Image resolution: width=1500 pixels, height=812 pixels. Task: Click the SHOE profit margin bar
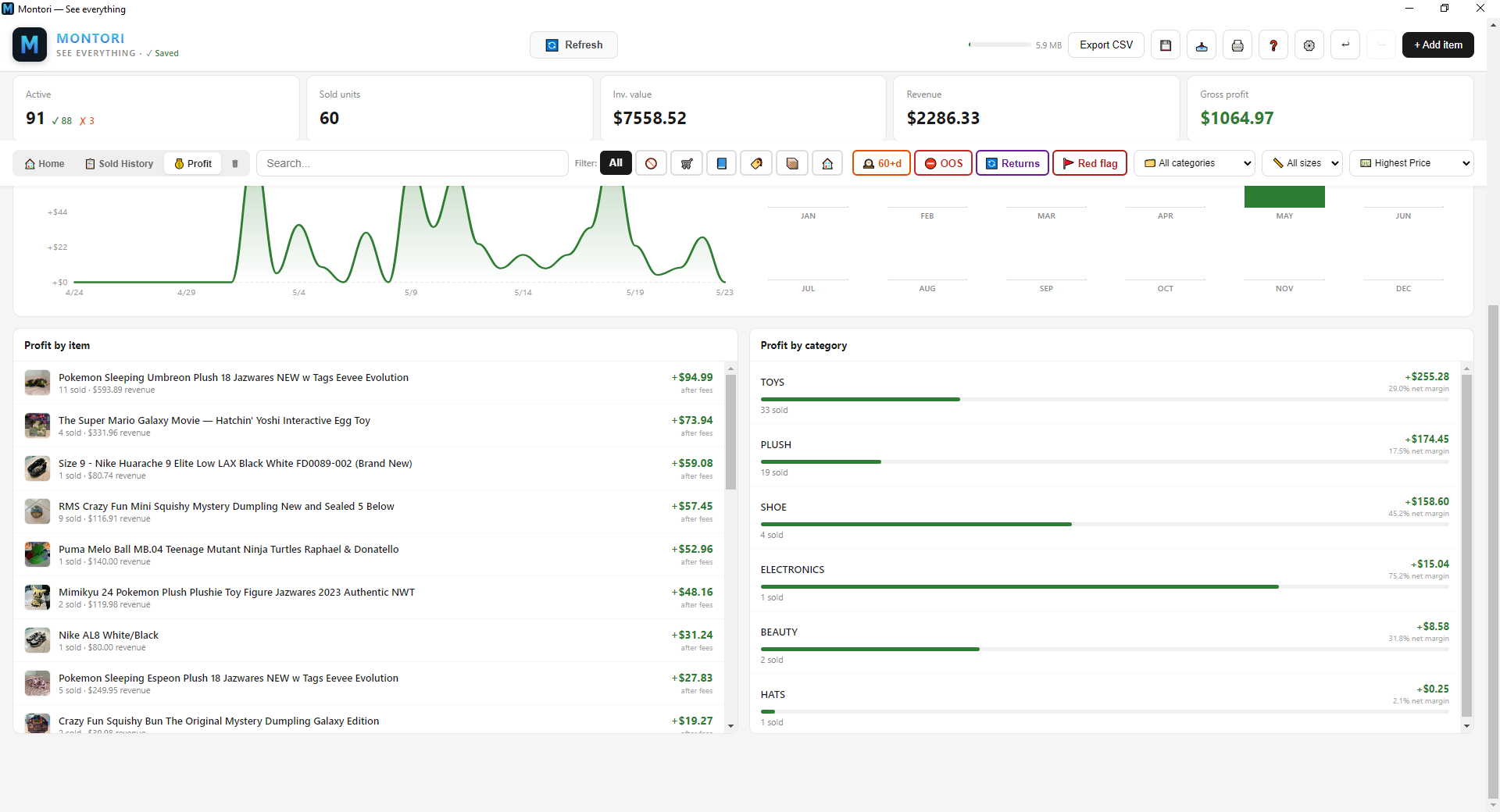tap(1105, 524)
